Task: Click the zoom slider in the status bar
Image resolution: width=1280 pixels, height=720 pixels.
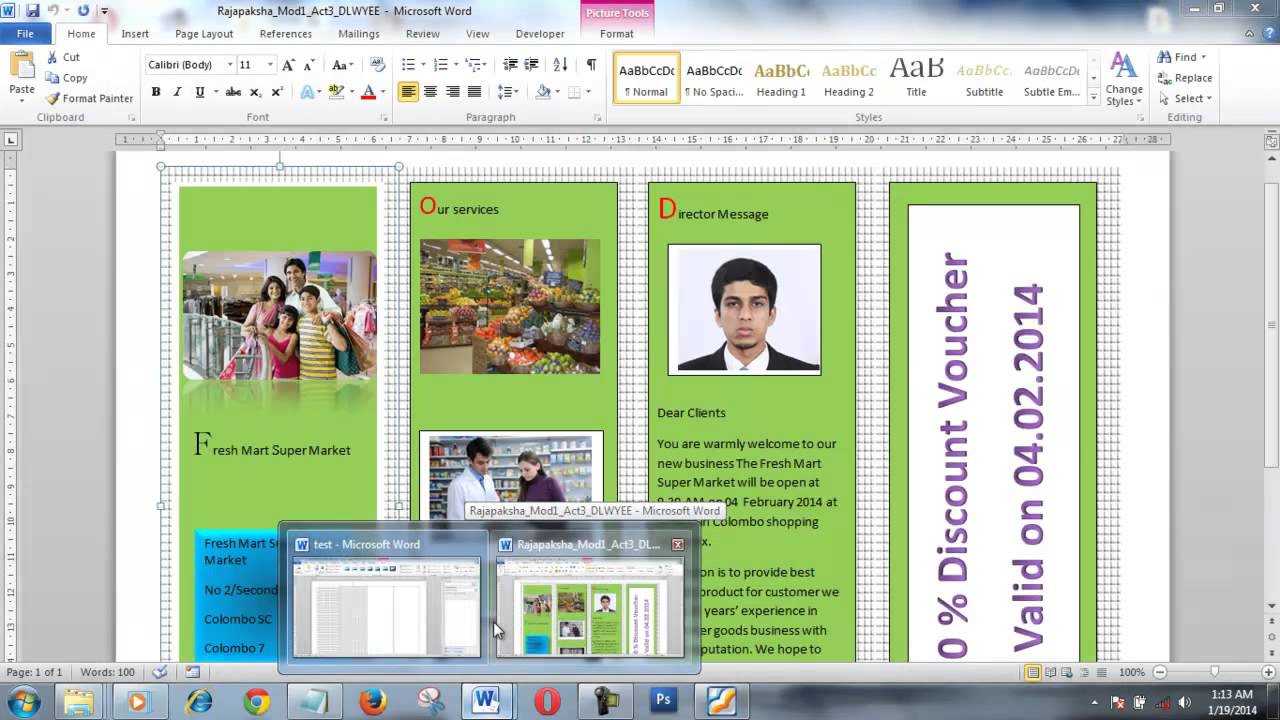Action: click(x=1214, y=672)
